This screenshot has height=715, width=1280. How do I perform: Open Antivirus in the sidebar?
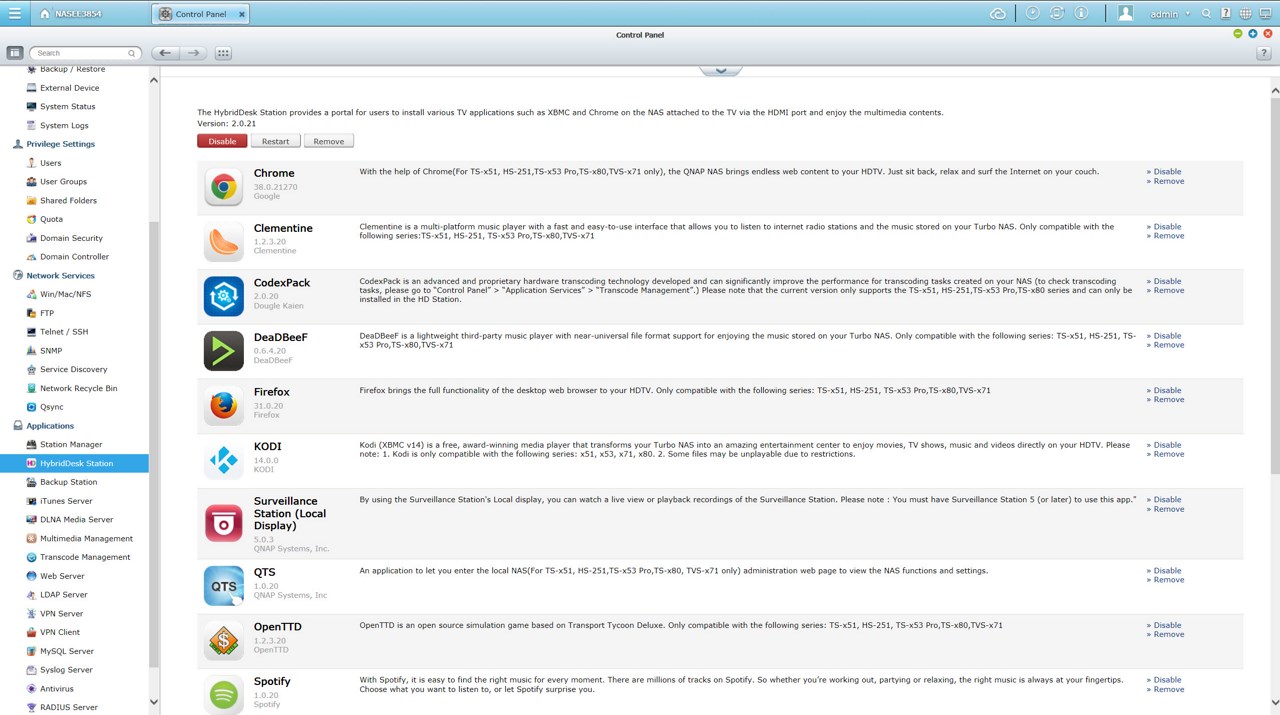pos(56,688)
